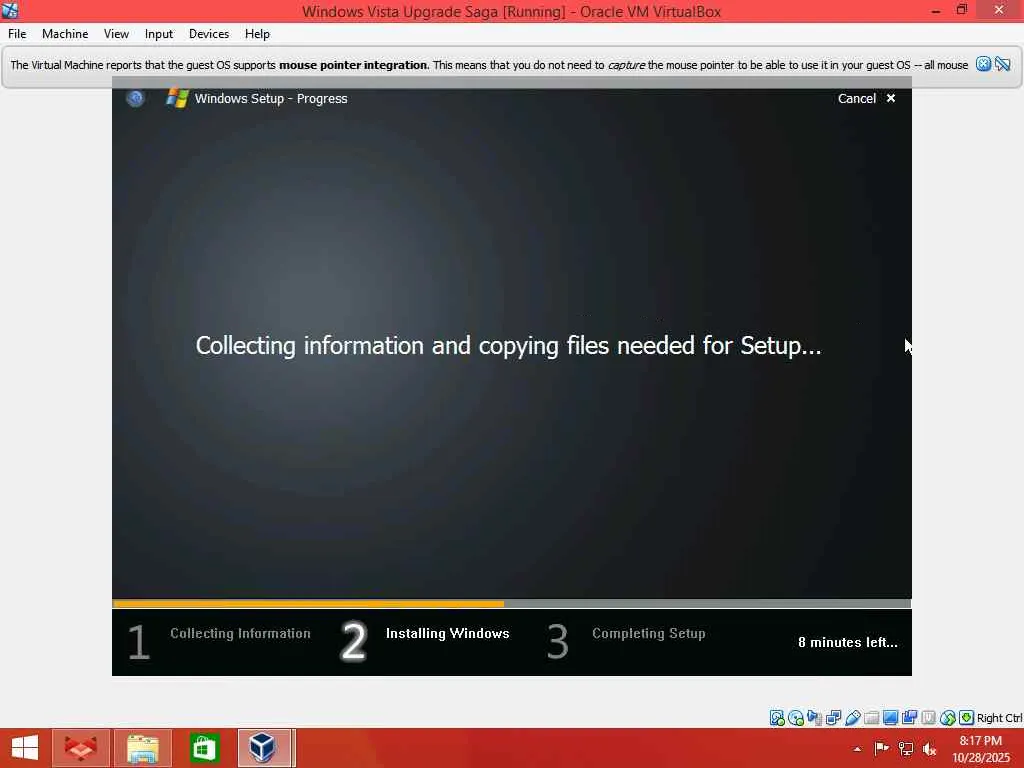The width and height of the screenshot is (1024, 768).
Task: Open the Devices menu
Action: click(x=209, y=34)
